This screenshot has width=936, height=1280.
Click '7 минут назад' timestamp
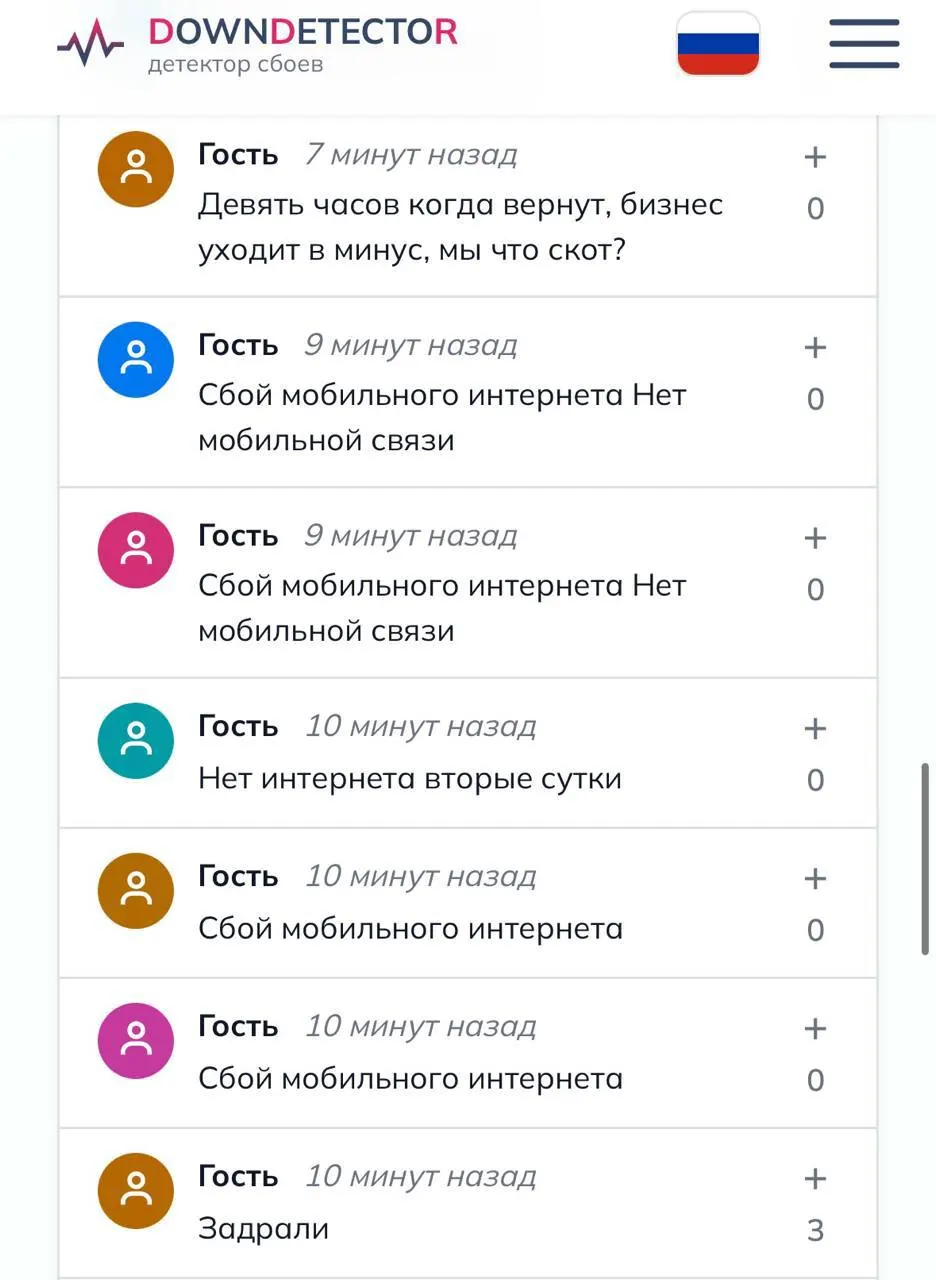coord(411,155)
